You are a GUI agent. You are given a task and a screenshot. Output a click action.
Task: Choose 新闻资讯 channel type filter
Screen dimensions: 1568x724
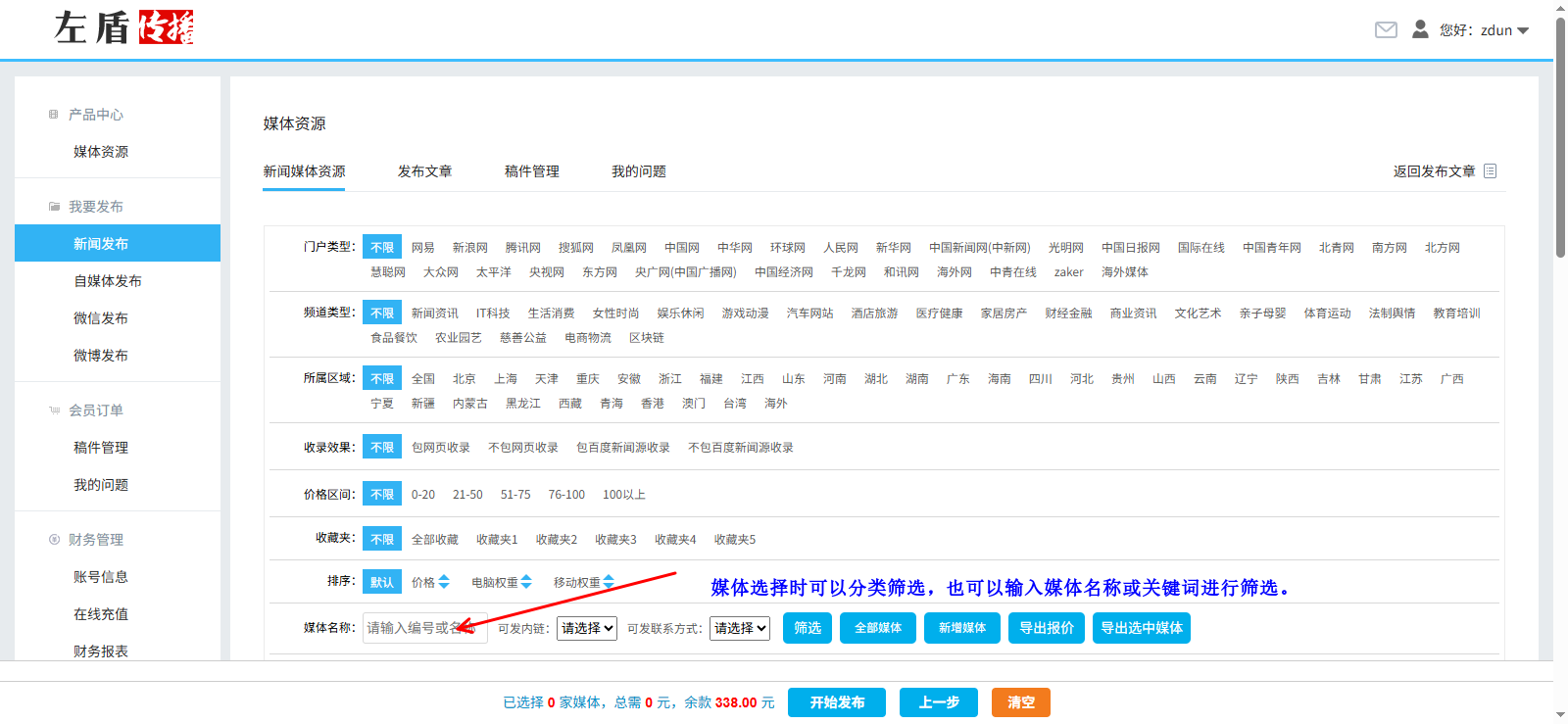434,314
